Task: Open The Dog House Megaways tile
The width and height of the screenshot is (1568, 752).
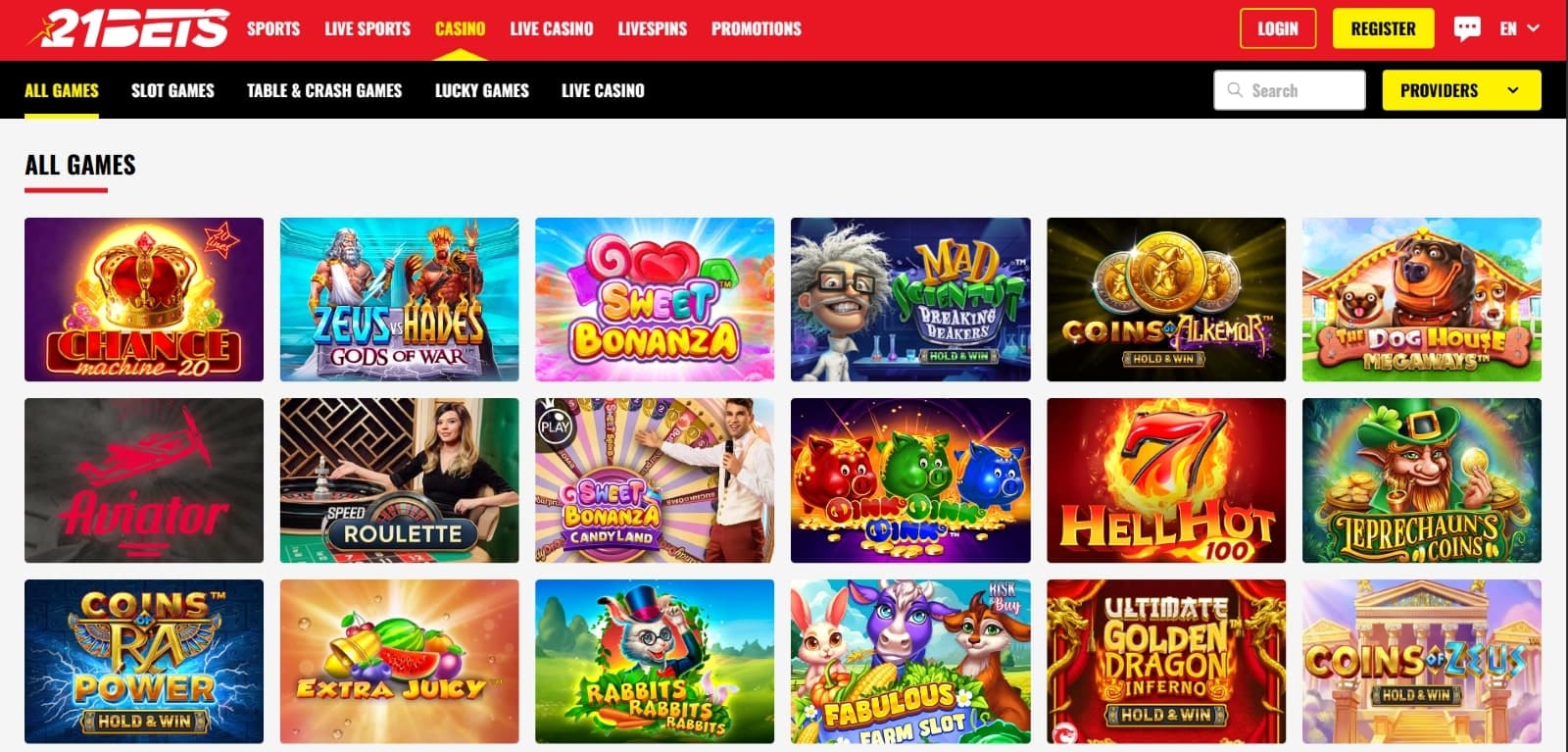Action: (x=1422, y=299)
